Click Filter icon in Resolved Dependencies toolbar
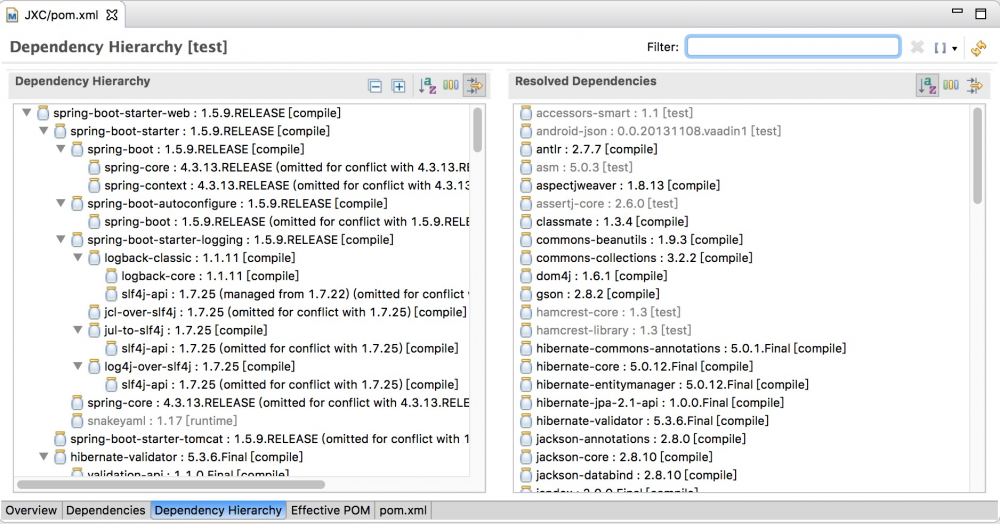This screenshot has height=524, width=1000. 974,86
